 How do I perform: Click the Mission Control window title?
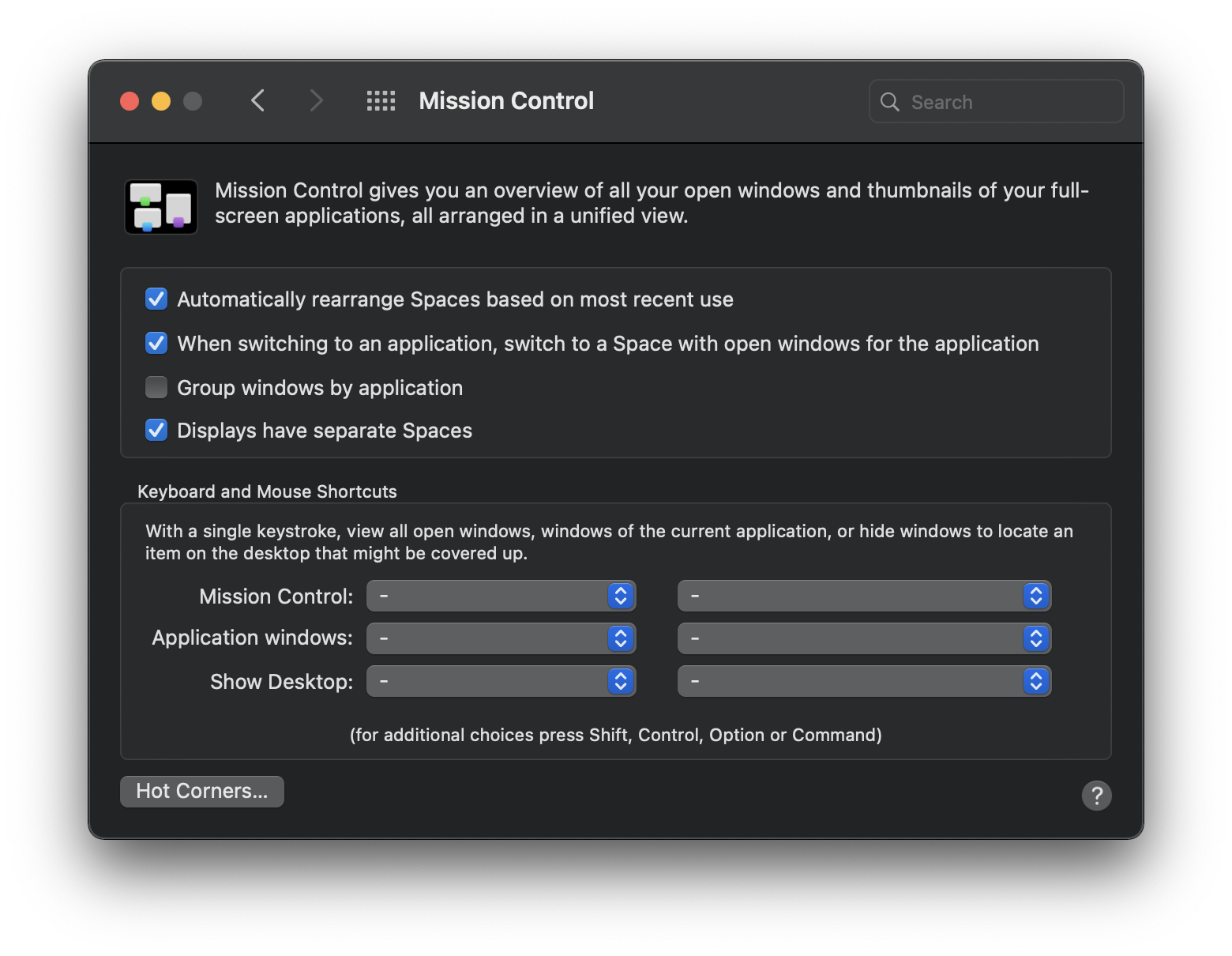click(506, 101)
